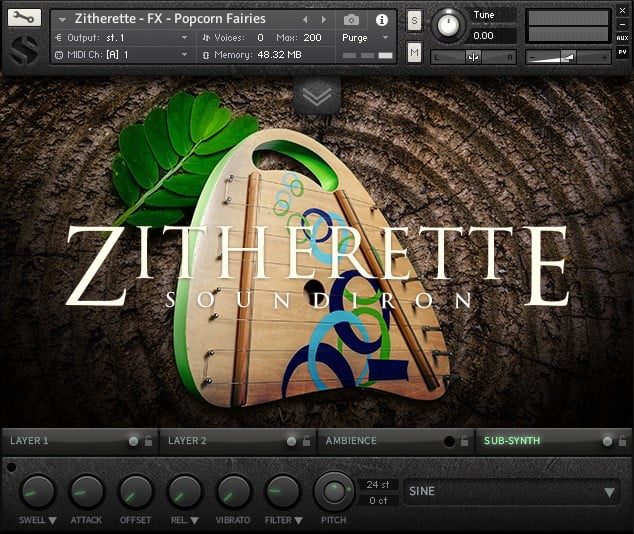
Task: Take a snapshot with the camera icon
Action: (x=351, y=20)
